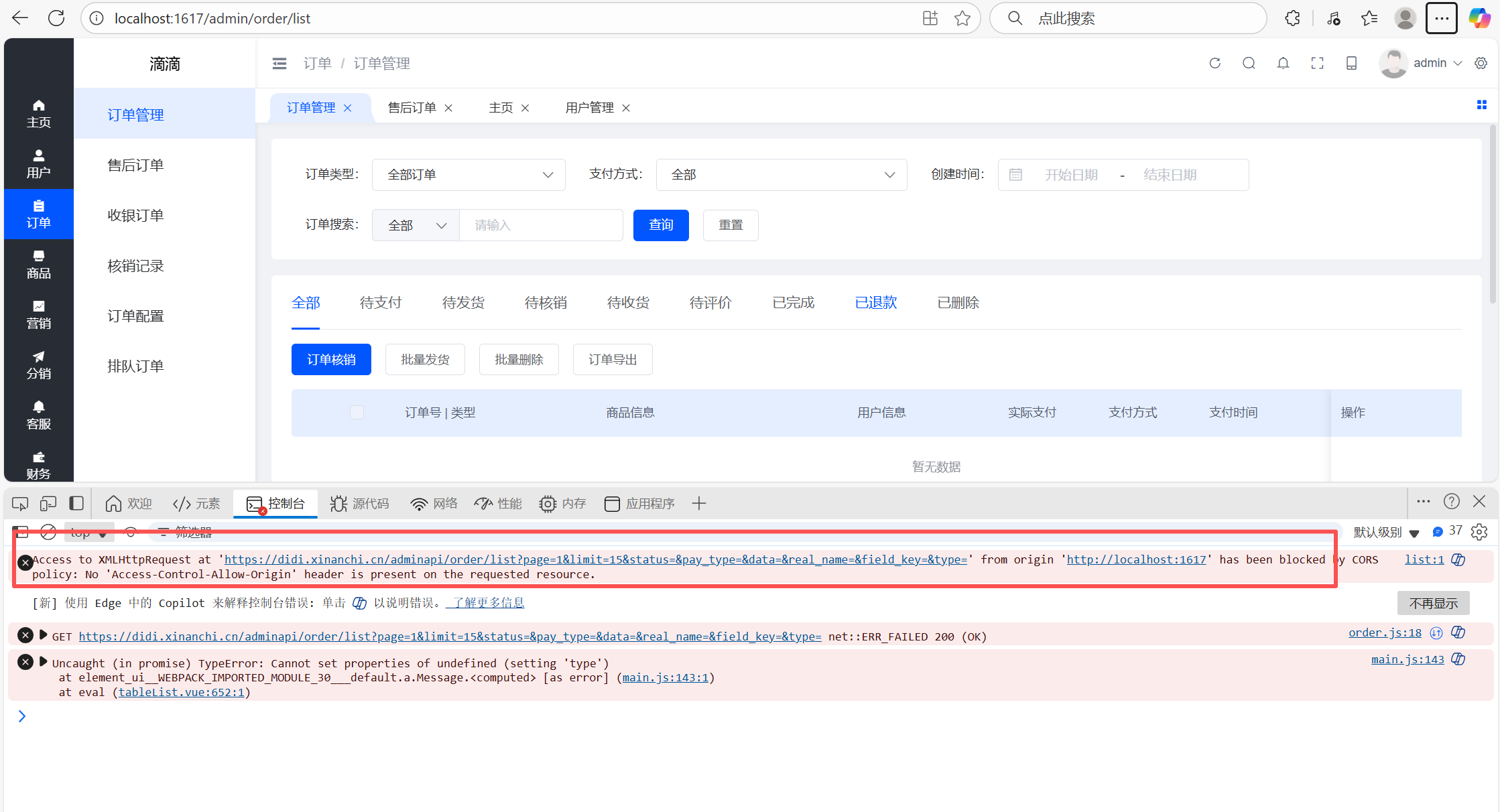
Task: Switch to the 待发货 order tab
Action: pos(463,303)
